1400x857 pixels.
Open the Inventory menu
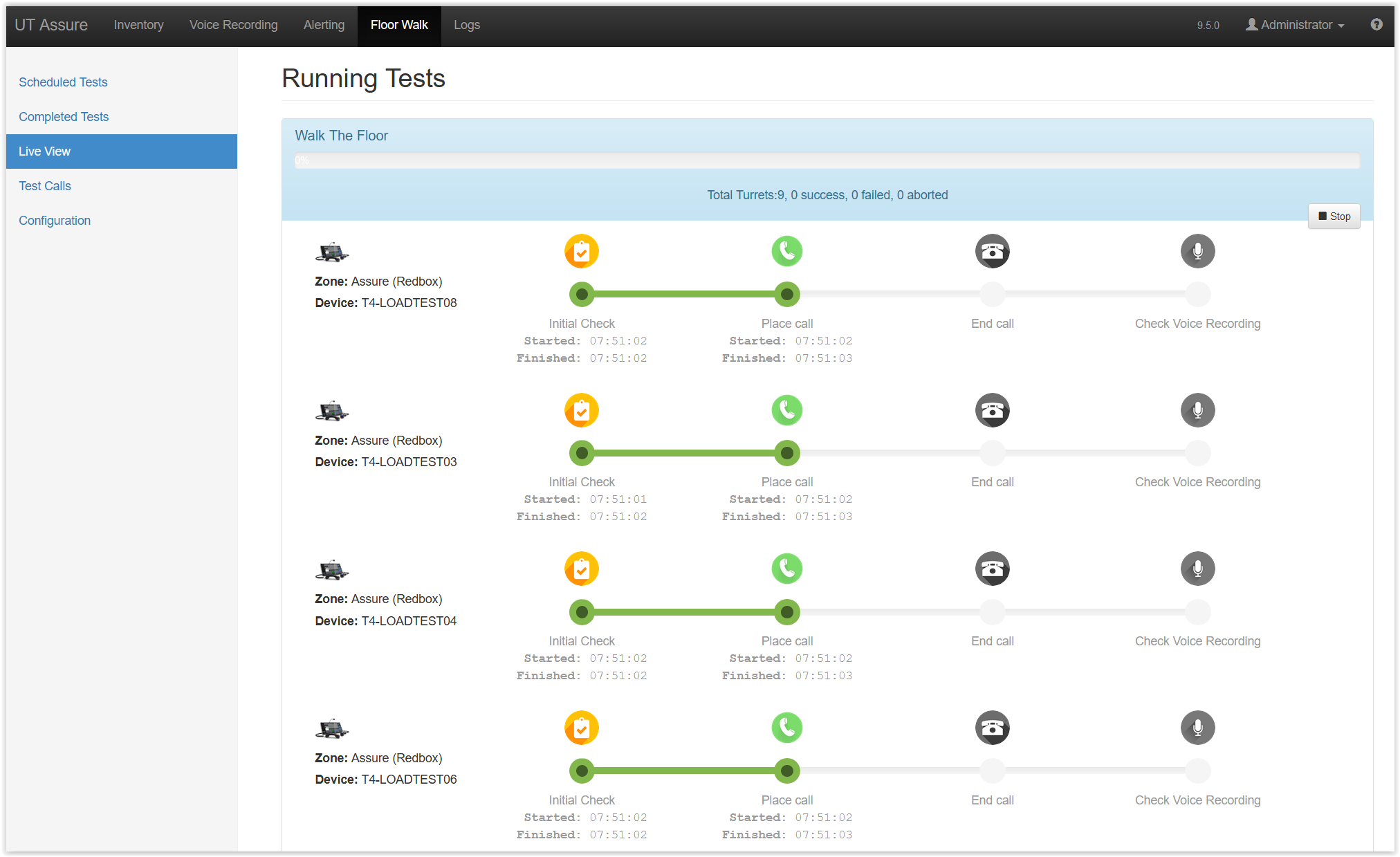point(138,25)
